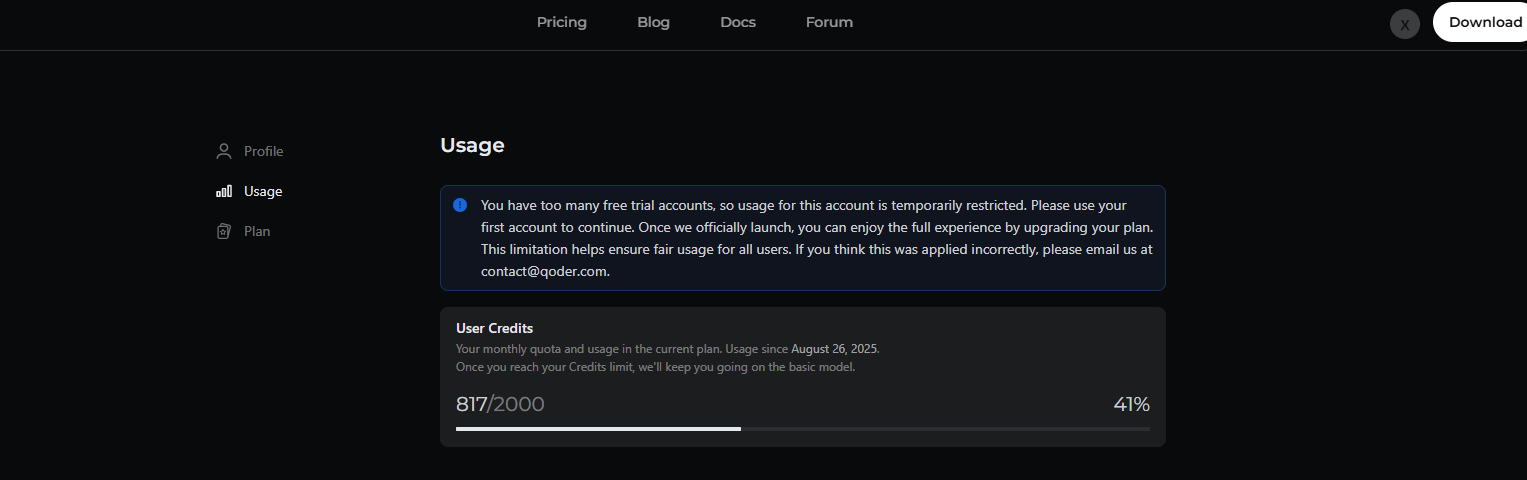Open the user avatar labeled X
Viewport: 1527px width, 480px height.
click(1405, 24)
